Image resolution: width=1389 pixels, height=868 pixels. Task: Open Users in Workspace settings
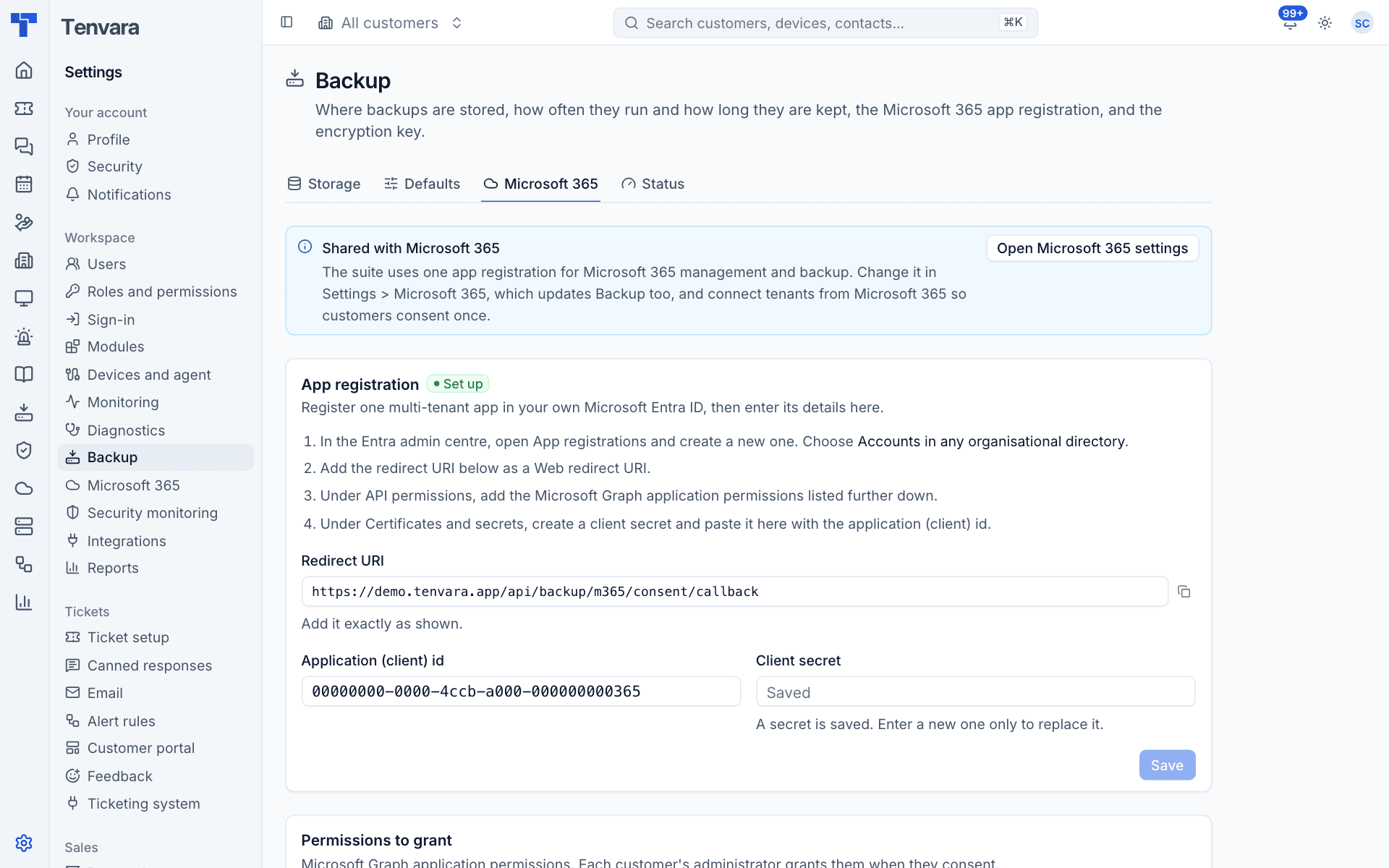tap(156, 264)
